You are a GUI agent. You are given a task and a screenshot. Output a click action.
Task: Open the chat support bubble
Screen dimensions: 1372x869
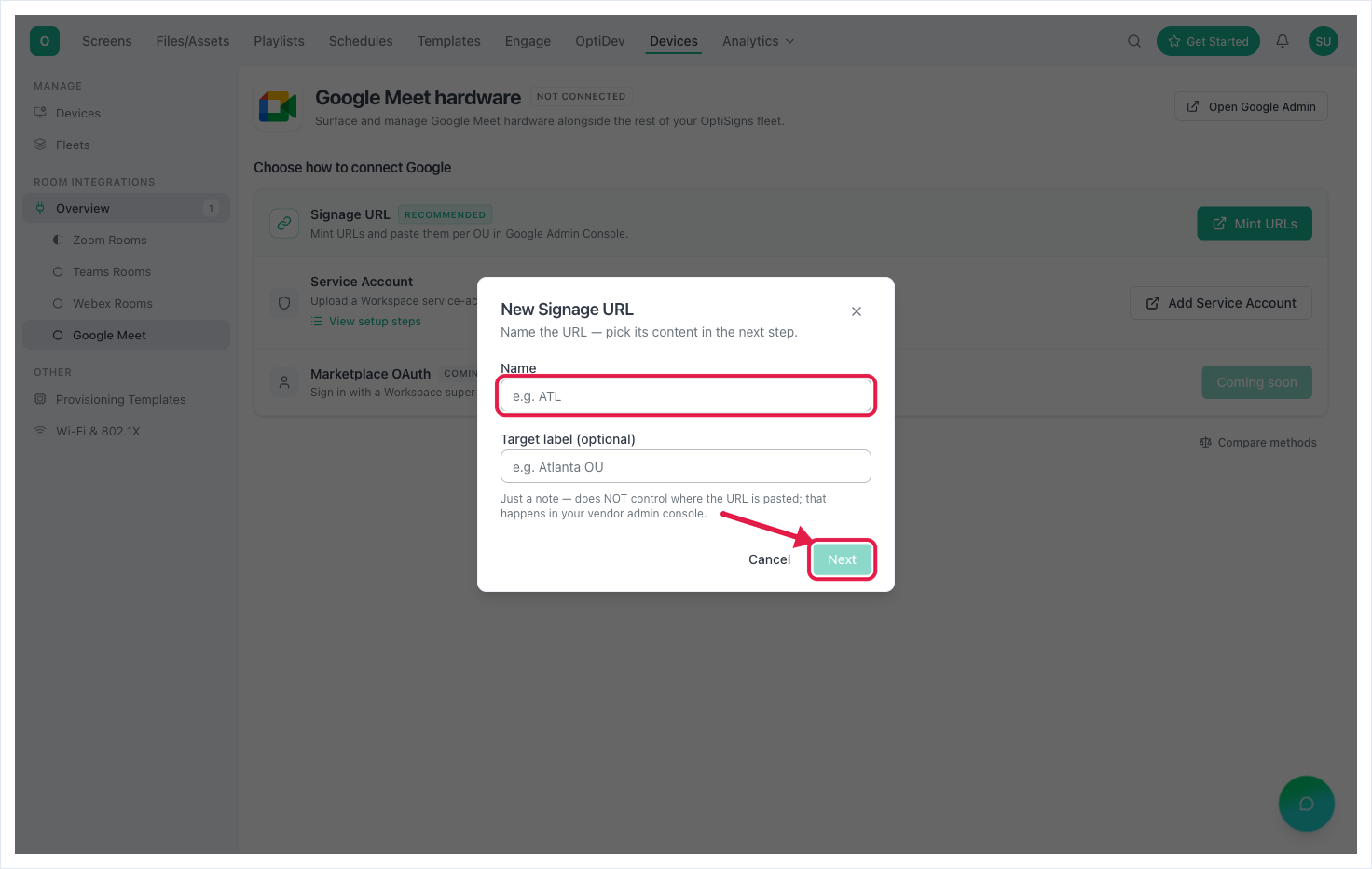[1307, 804]
